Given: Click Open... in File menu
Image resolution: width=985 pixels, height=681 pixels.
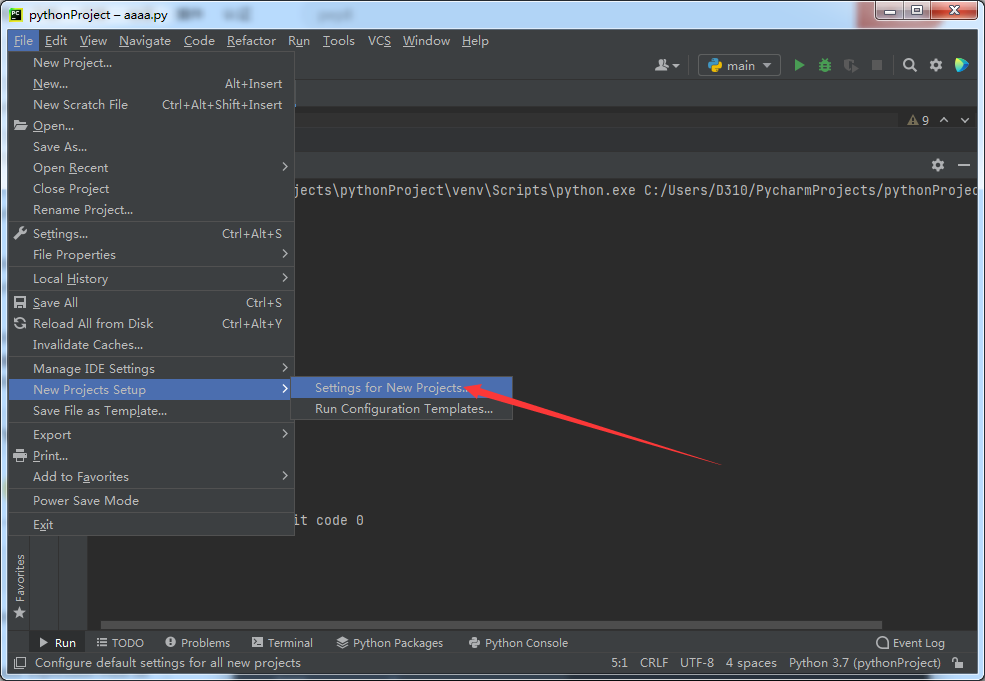Looking at the screenshot, I should point(151,126).
